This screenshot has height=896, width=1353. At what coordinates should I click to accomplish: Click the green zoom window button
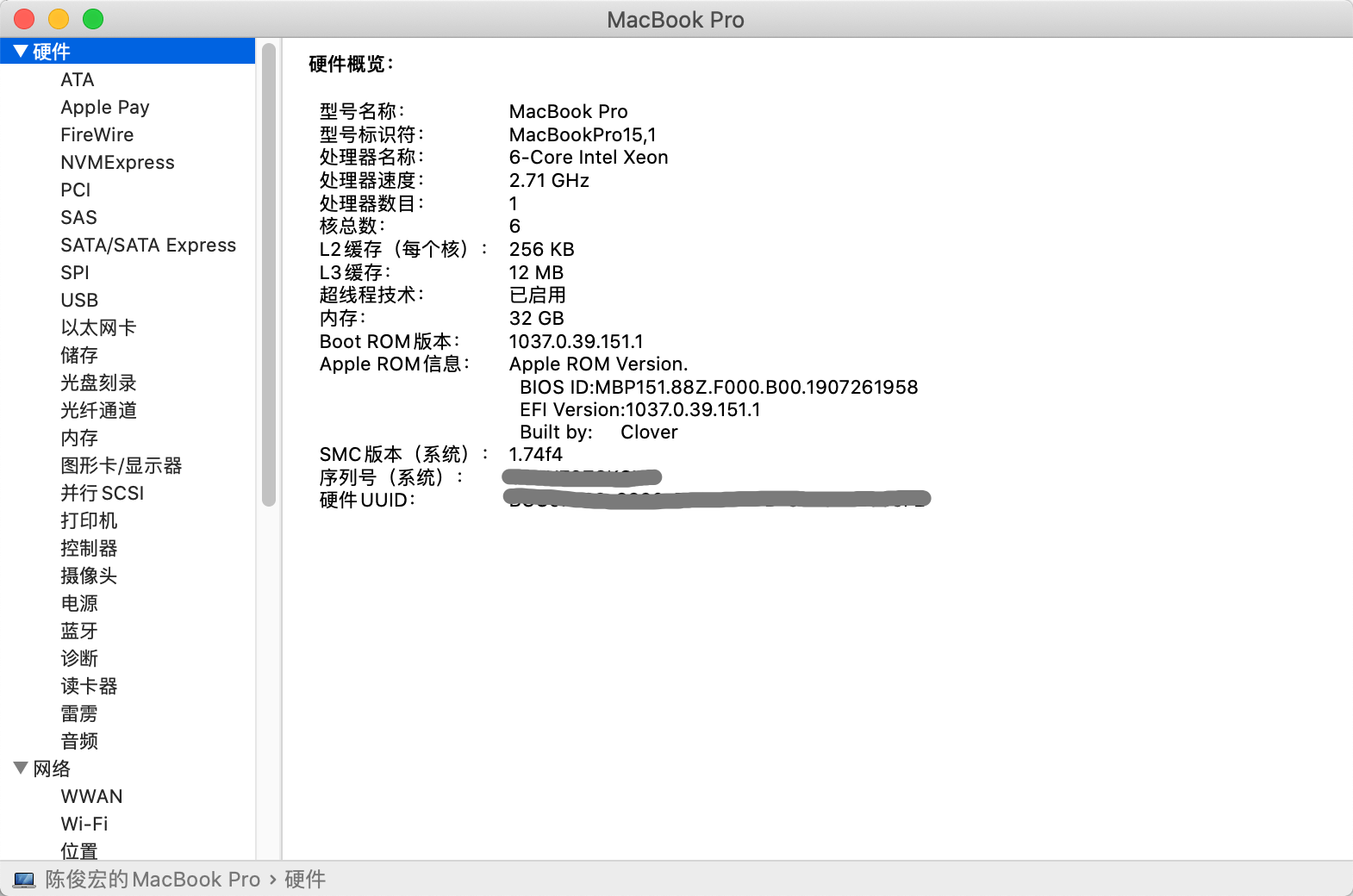click(93, 19)
